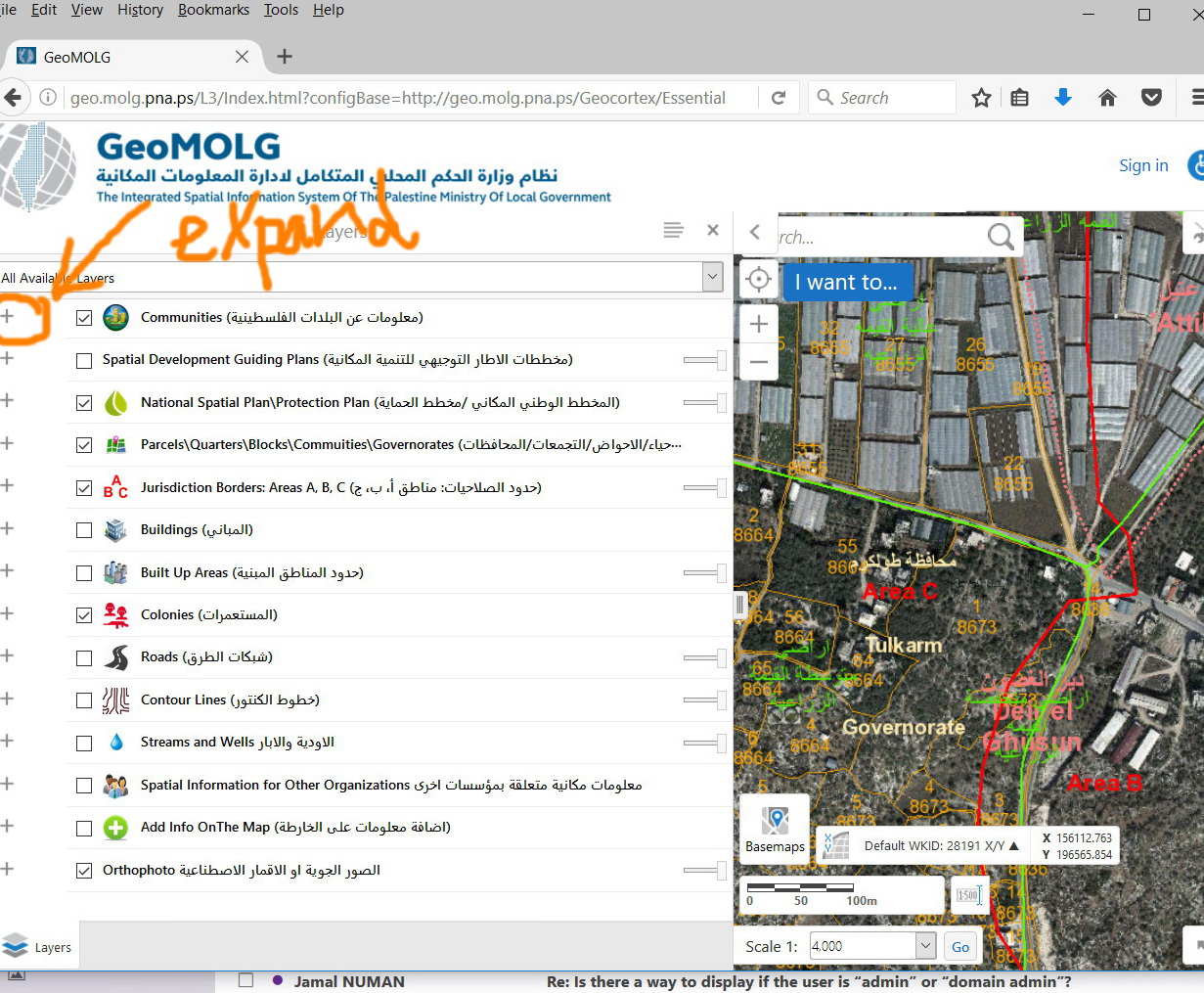
Task: Expand Spatial Development Guiding Plans group
Action: coord(7,358)
